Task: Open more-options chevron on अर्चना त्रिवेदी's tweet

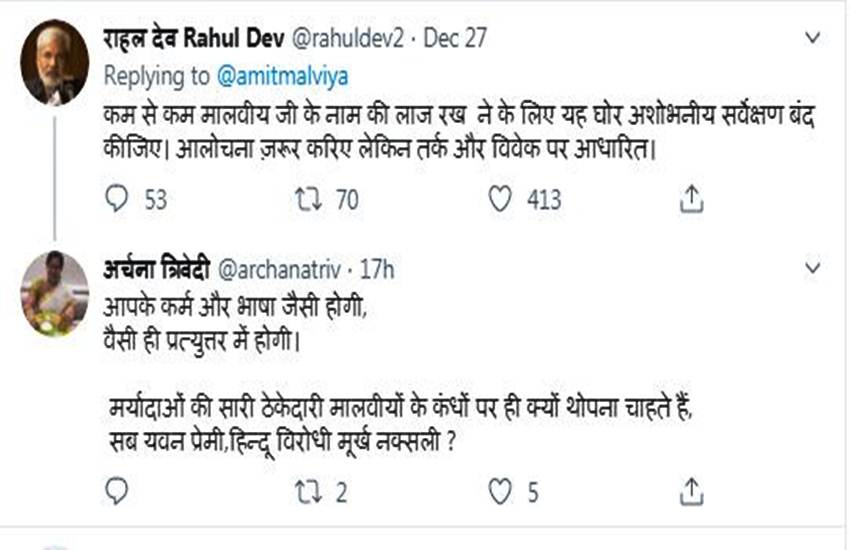Action: pyautogui.click(x=814, y=268)
